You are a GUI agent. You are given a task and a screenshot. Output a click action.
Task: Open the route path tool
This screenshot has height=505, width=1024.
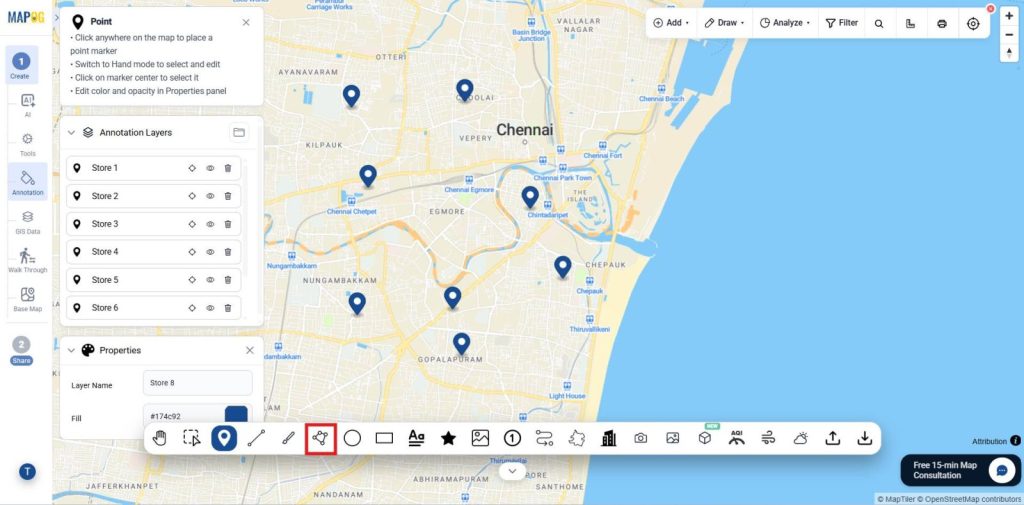click(544, 438)
